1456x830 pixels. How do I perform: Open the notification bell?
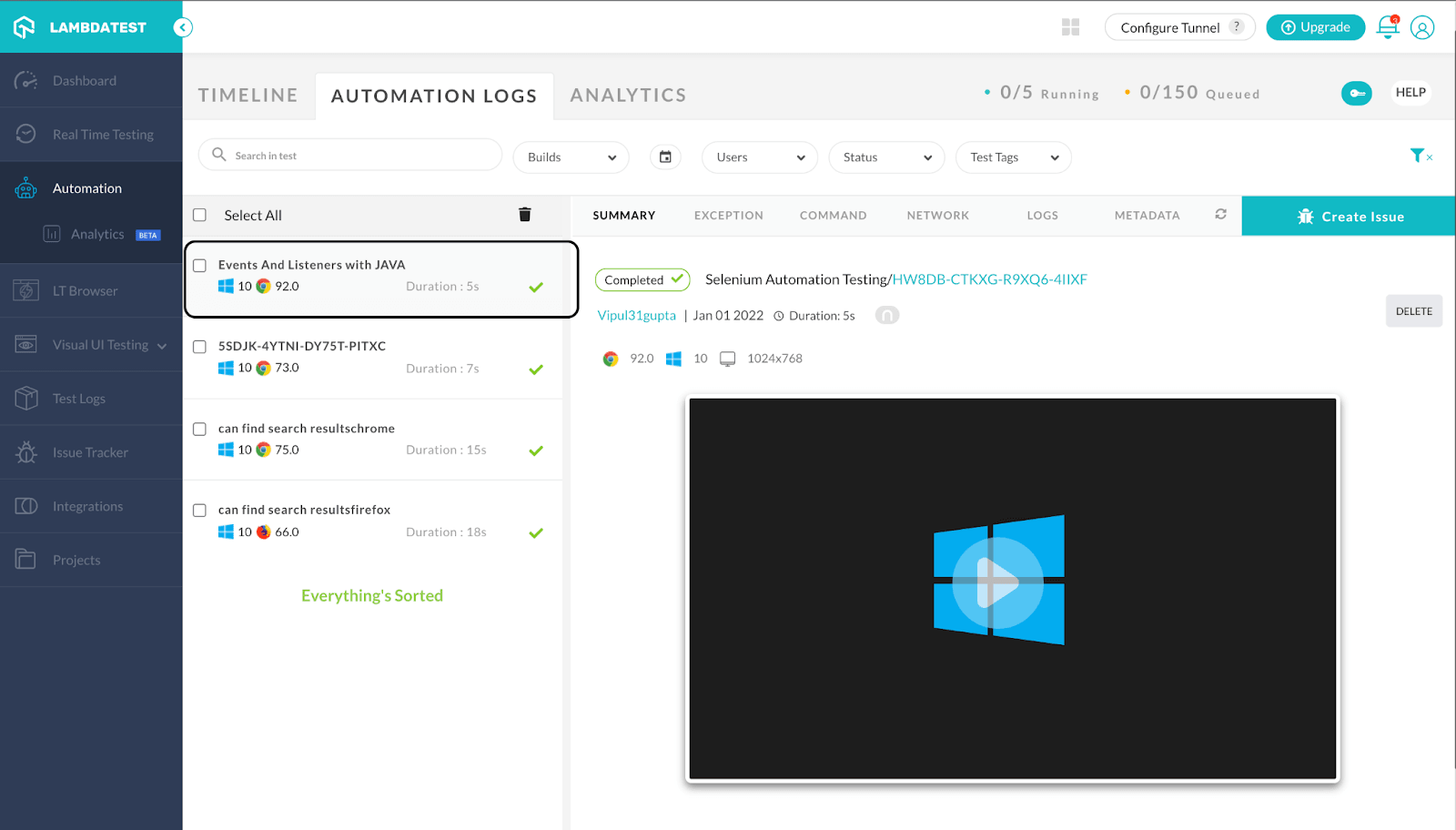(x=1385, y=27)
